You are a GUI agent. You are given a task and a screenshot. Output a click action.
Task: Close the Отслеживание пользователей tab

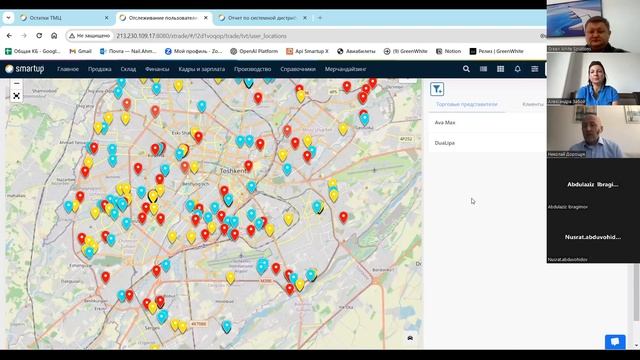coord(206,18)
